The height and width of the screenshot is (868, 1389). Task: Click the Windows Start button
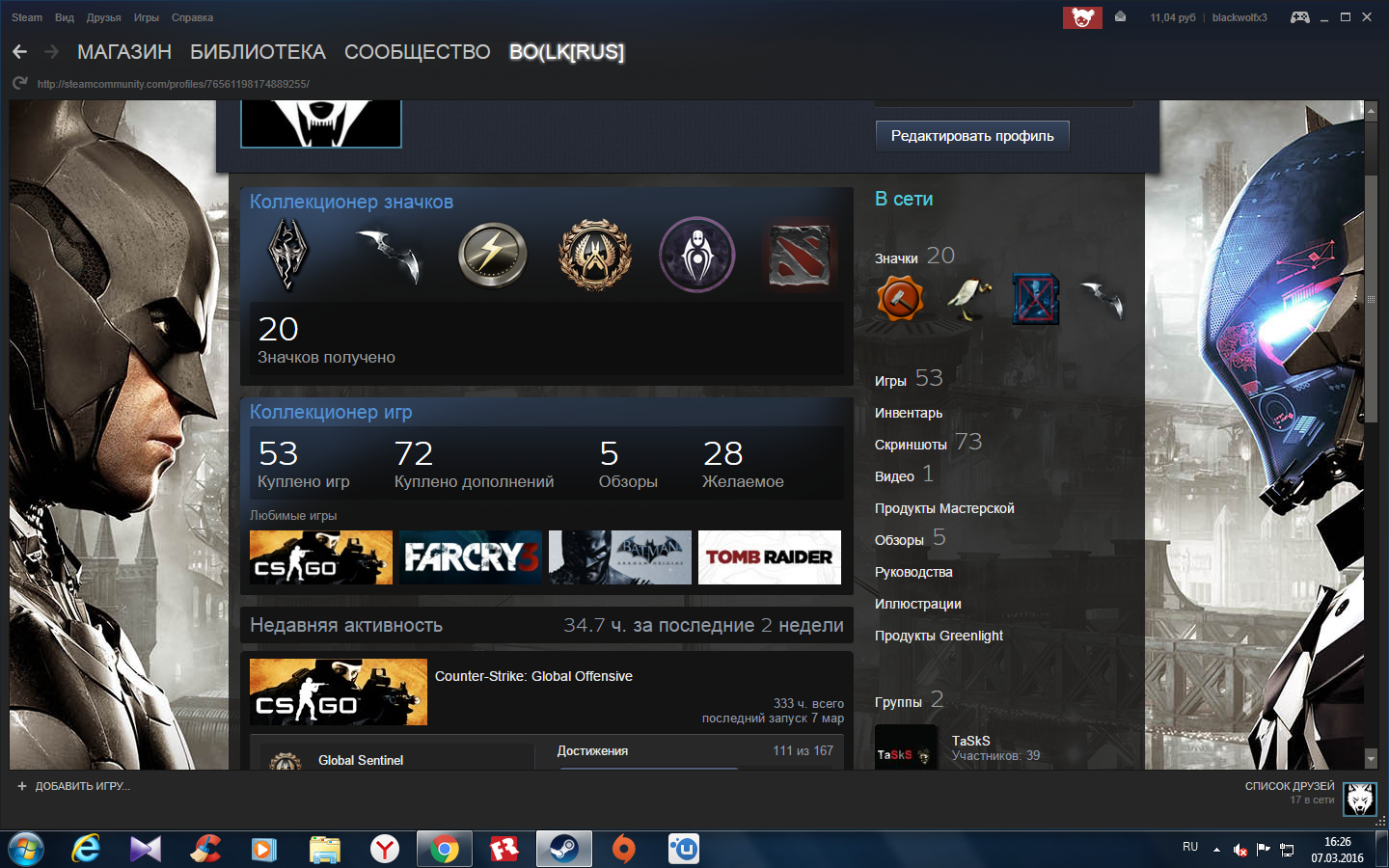[25, 849]
